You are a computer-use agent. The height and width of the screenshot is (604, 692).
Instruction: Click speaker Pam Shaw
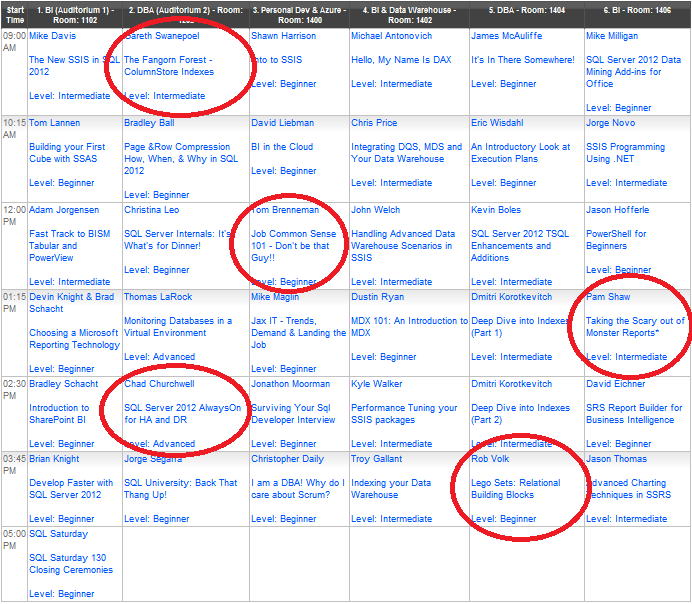(608, 296)
